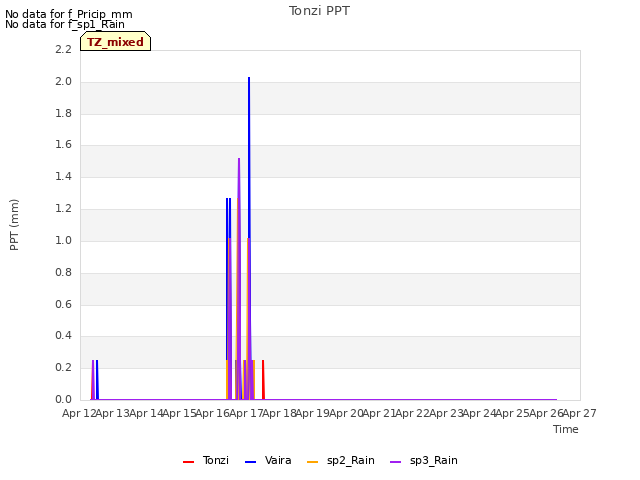
Task: Toggle the sp3_Rain legend entry
Action: tap(424, 460)
